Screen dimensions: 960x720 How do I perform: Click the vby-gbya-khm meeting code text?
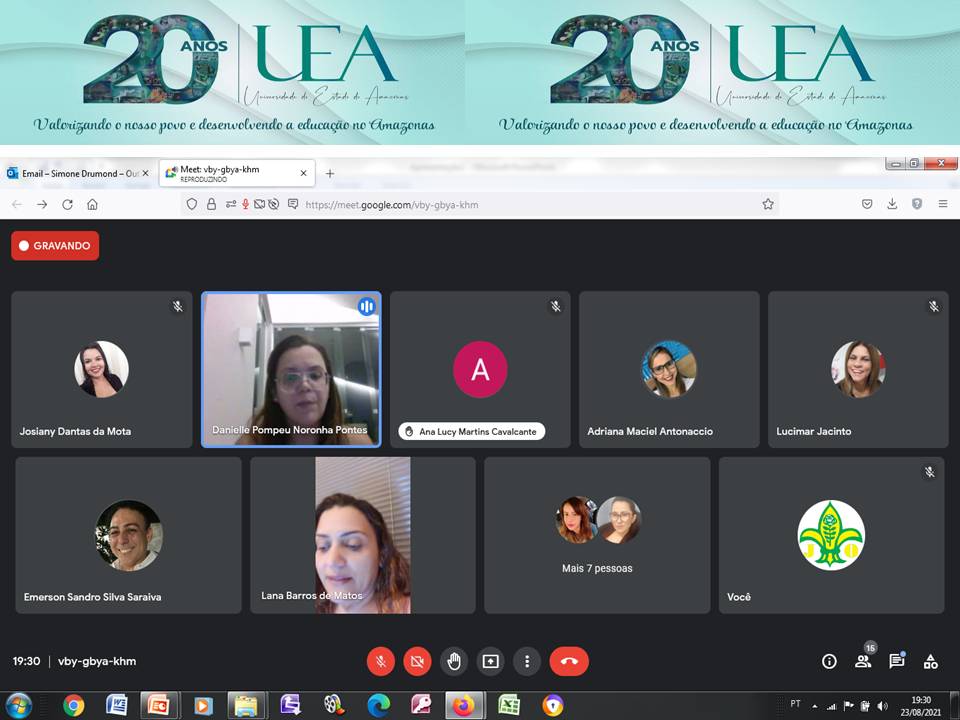click(x=97, y=661)
